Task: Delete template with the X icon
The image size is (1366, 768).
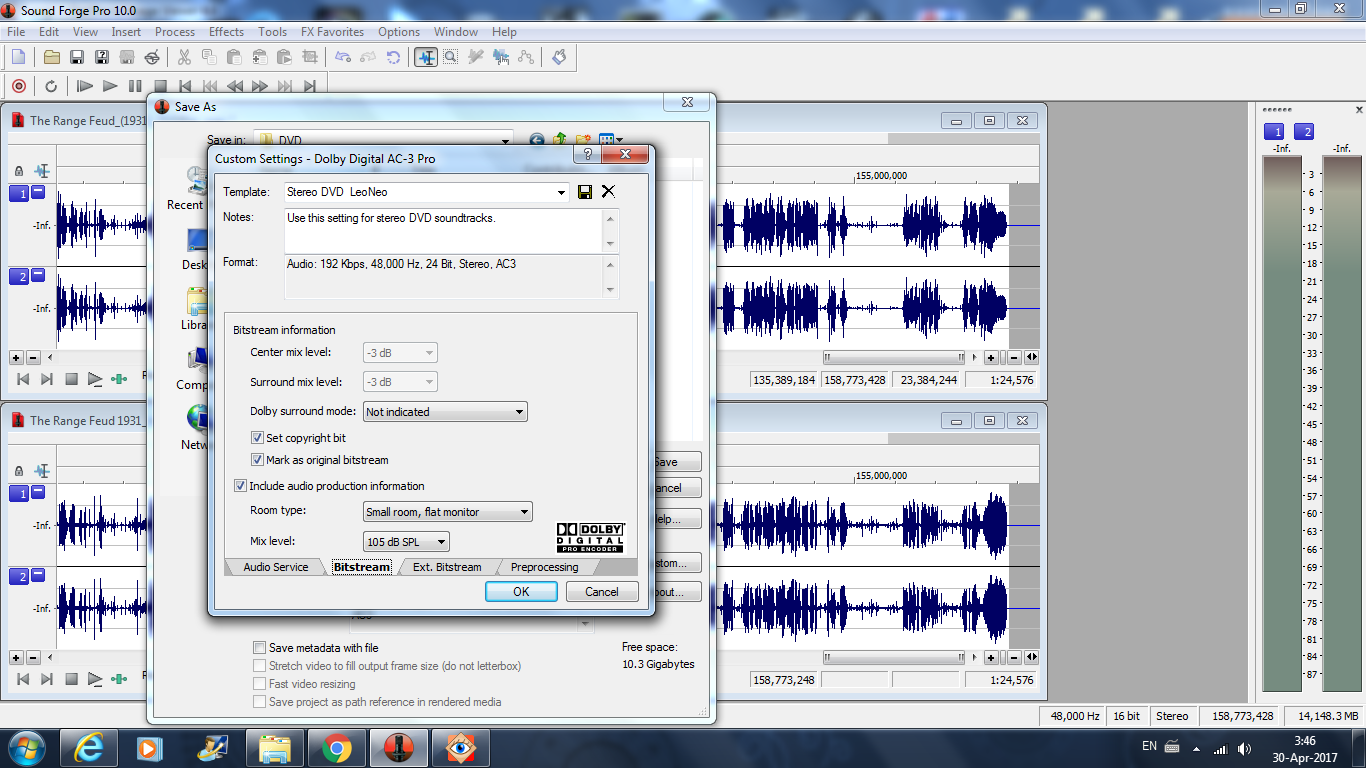Action: pos(608,192)
